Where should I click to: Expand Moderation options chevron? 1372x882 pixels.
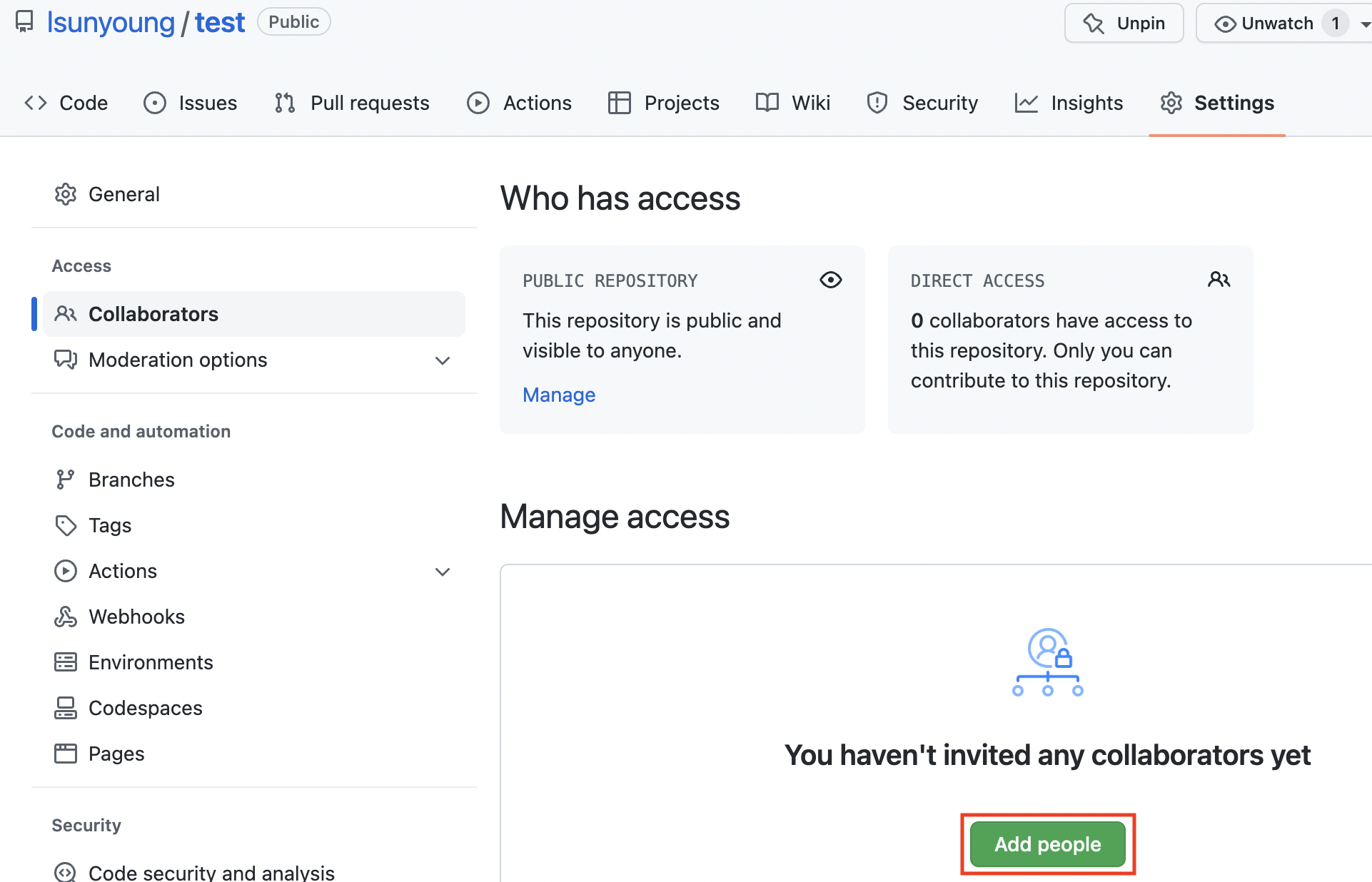(x=443, y=360)
